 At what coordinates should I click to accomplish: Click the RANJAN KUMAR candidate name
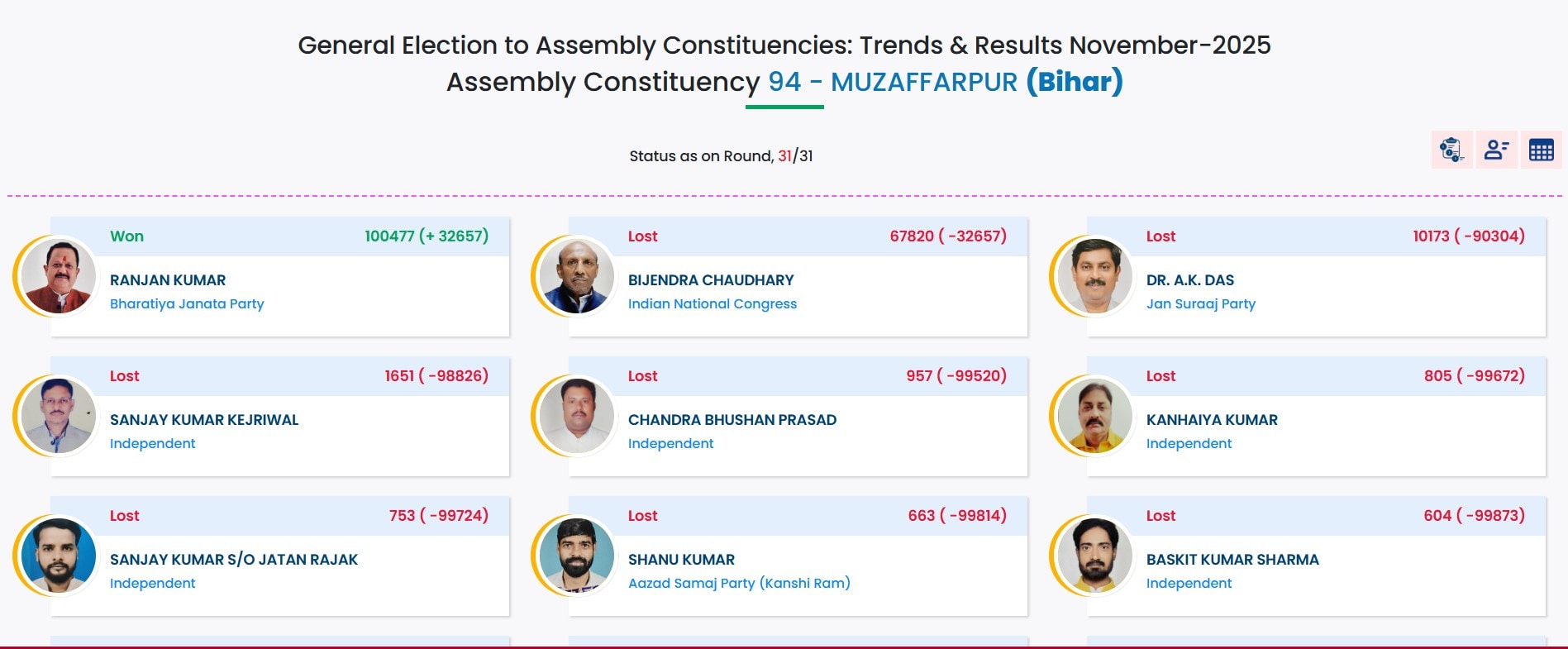pos(168,280)
